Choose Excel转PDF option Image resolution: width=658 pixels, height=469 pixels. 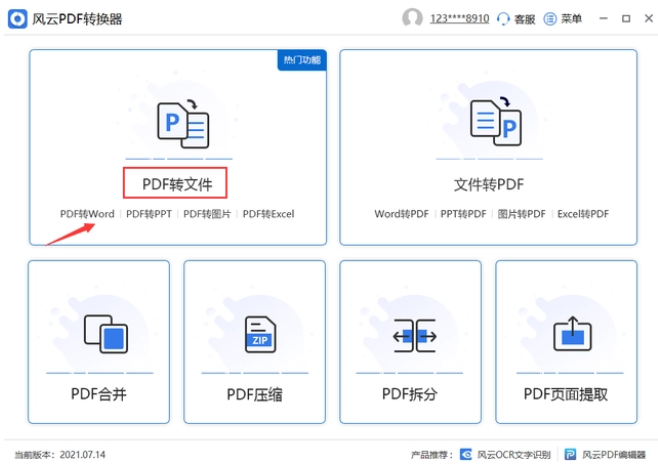(583, 214)
